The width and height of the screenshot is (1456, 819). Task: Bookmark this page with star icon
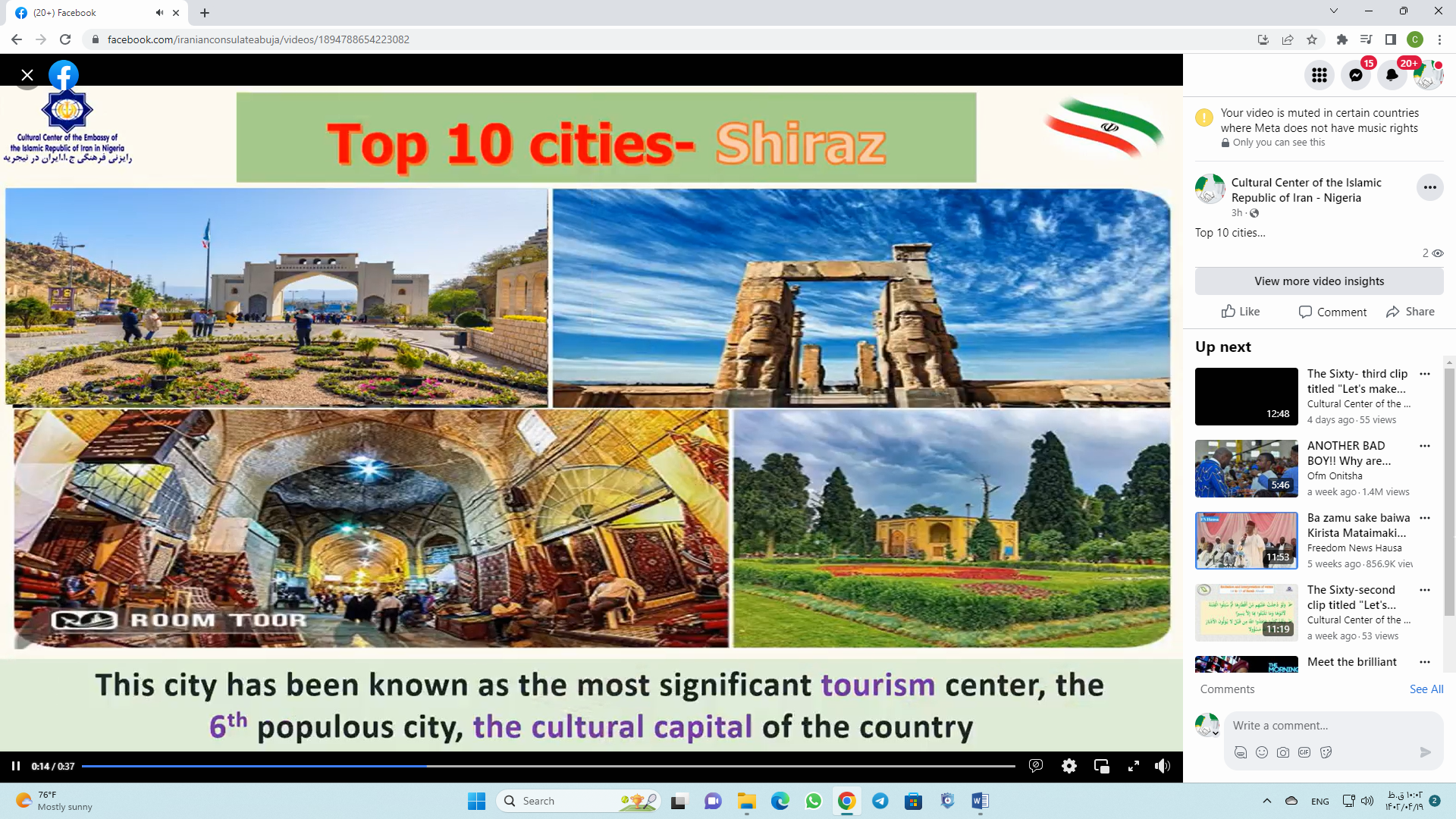click(x=1312, y=39)
